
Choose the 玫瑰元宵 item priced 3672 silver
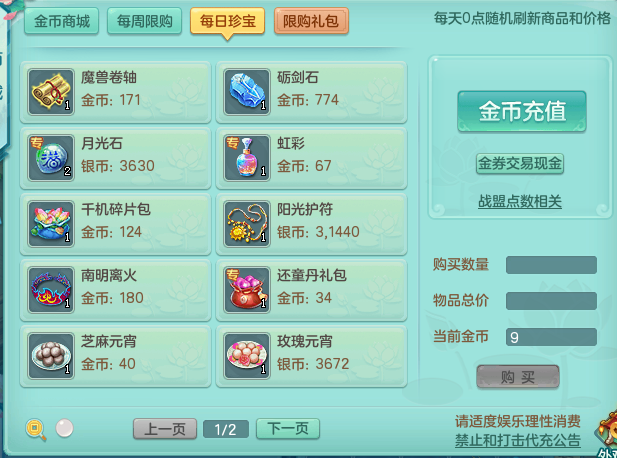(311, 356)
